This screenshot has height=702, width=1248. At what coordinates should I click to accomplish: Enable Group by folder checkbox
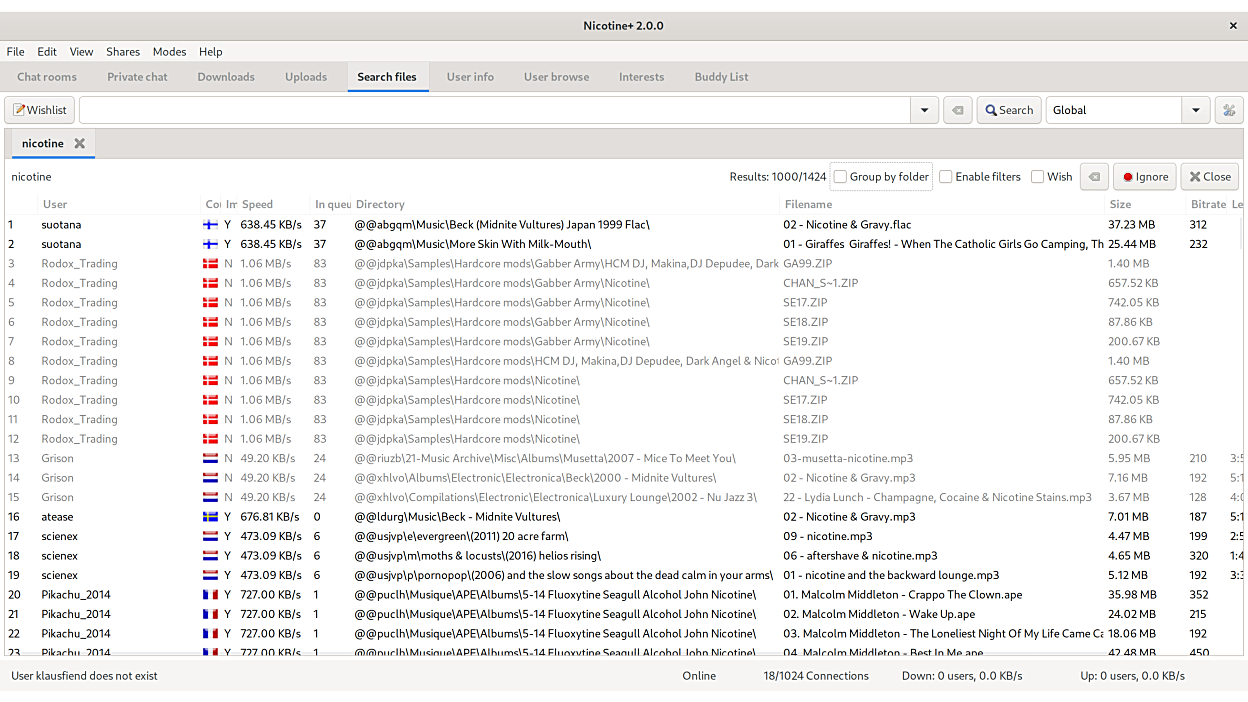[841, 177]
